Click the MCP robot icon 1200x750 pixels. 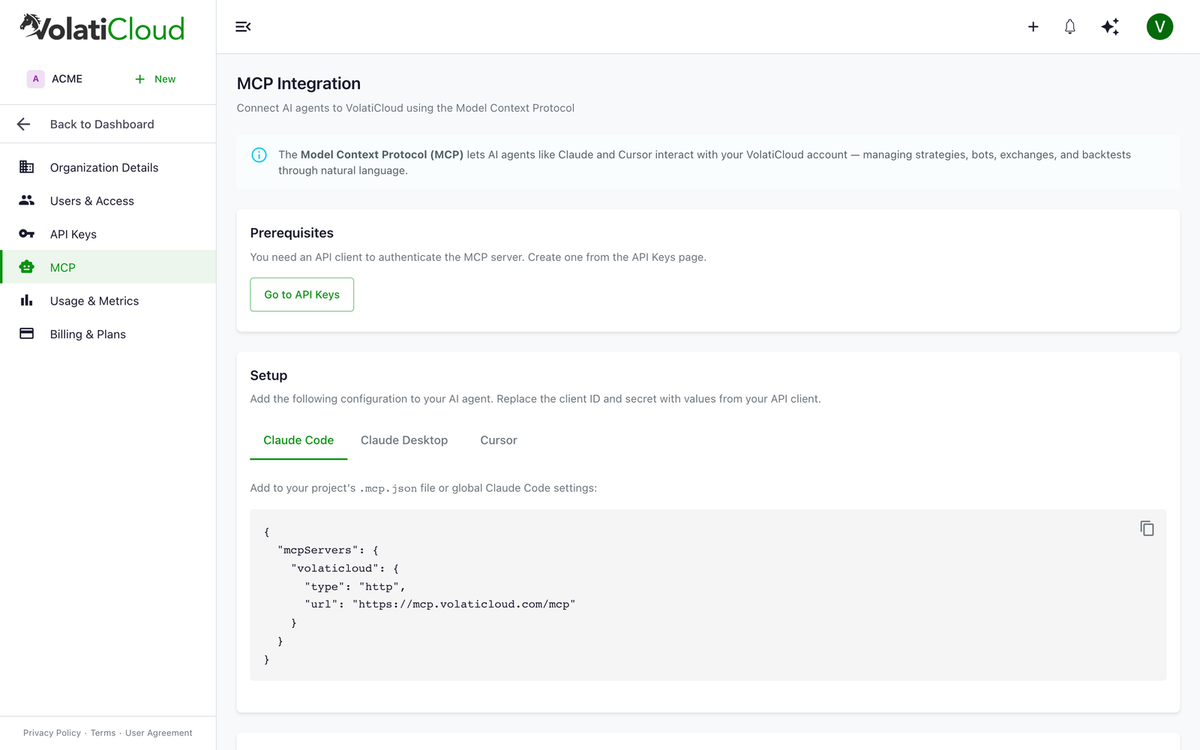pyautogui.click(x=27, y=267)
